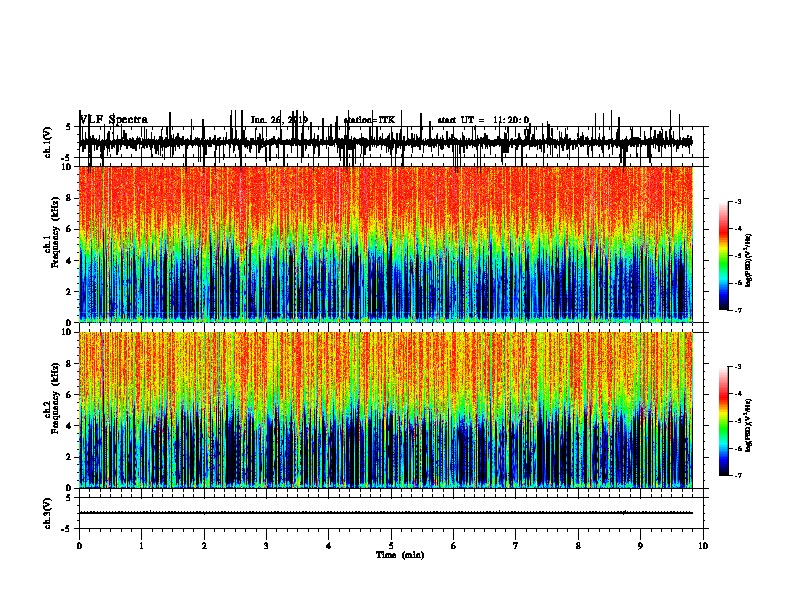Click the ch.1 "Frequency (kHz)" axis label
792x612 pixels.
tap(55, 232)
